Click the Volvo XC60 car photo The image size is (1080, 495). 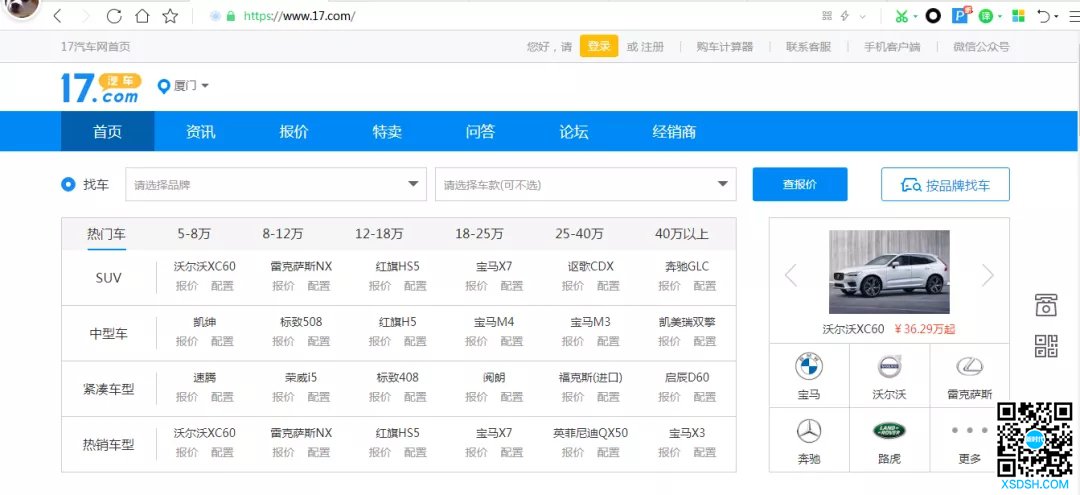coord(889,272)
